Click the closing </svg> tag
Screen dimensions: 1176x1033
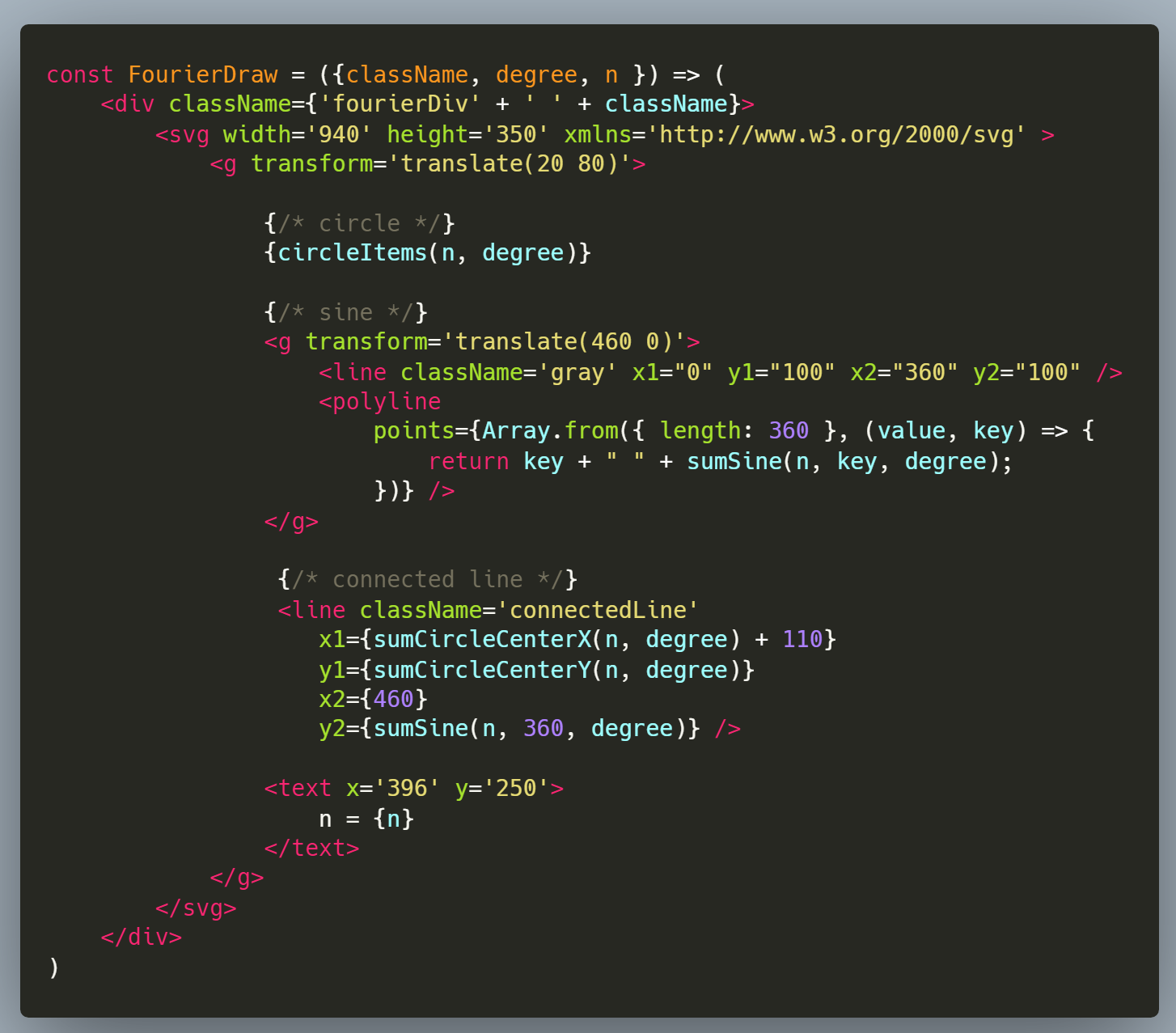click(x=196, y=908)
